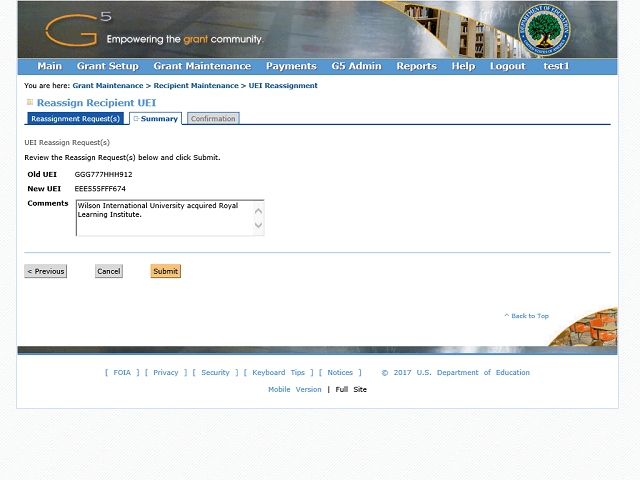Click the Comments field label
This screenshot has height=480, width=640.
pyautogui.click(x=48, y=203)
